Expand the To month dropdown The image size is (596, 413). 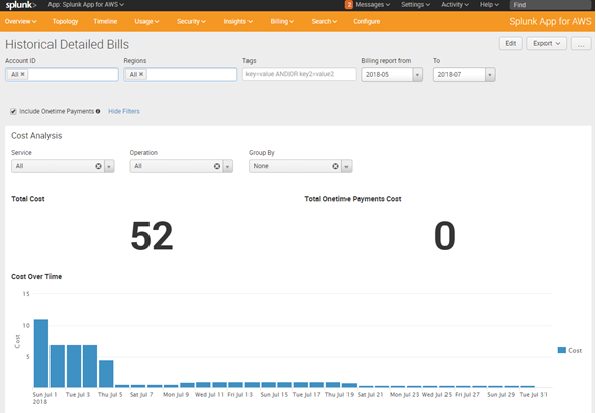coord(490,74)
